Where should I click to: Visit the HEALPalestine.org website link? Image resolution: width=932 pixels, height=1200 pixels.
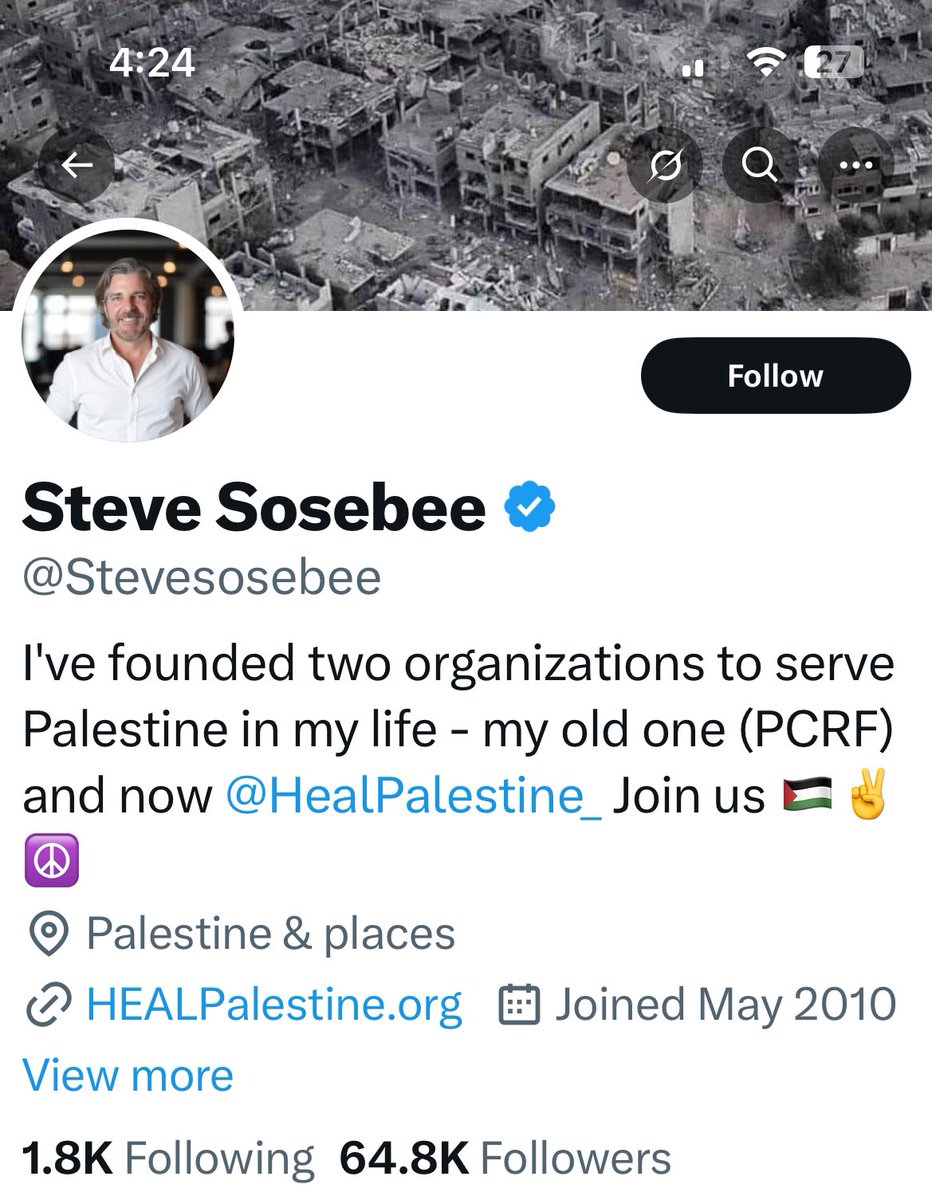pos(274,1005)
